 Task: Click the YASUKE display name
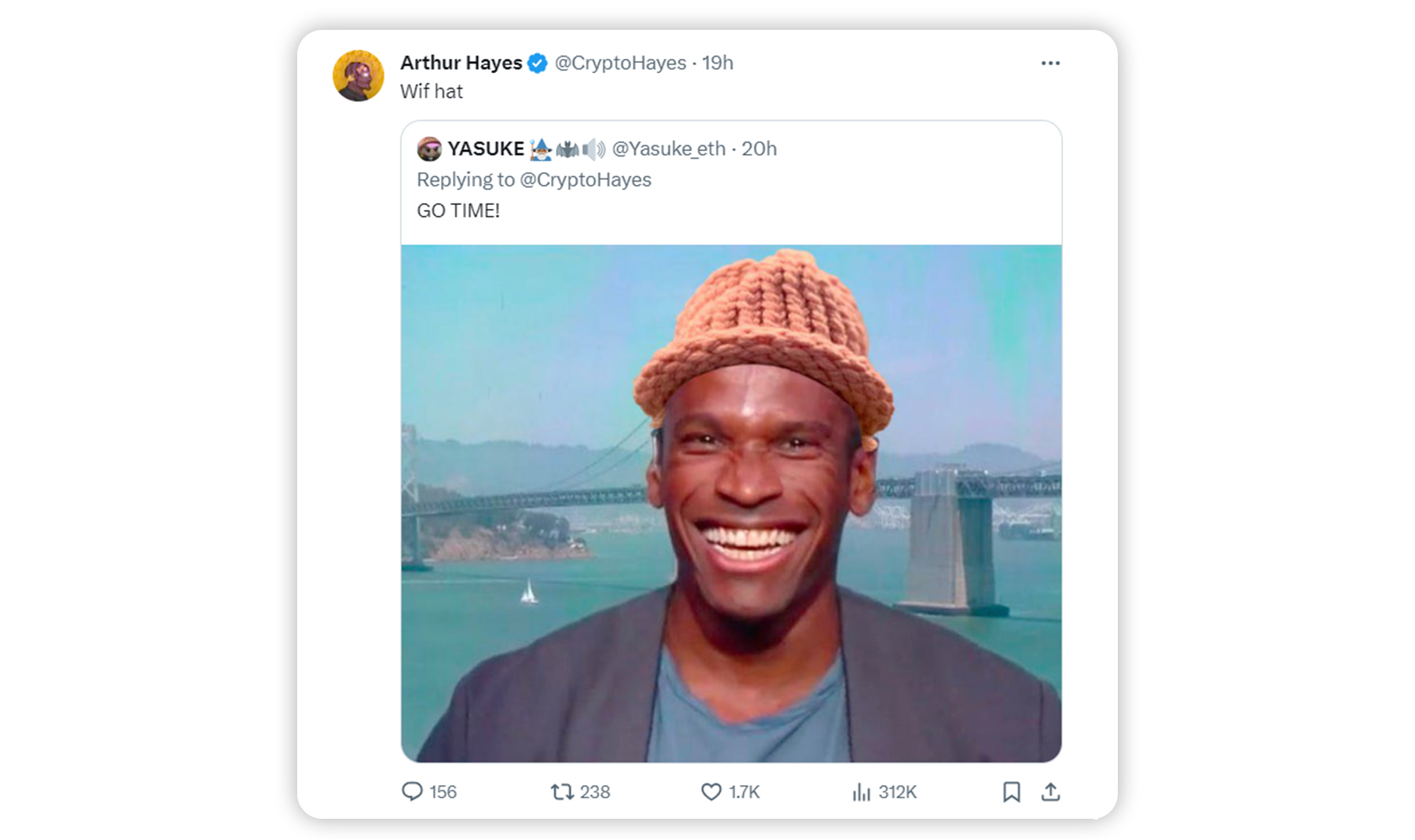[x=486, y=149]
